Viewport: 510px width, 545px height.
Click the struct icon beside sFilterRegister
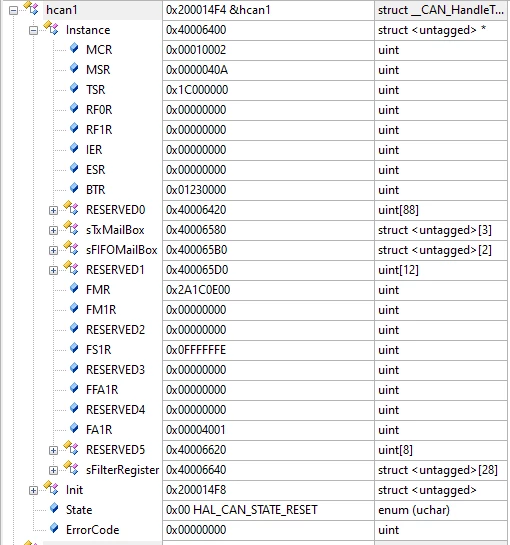pos(71,468)
